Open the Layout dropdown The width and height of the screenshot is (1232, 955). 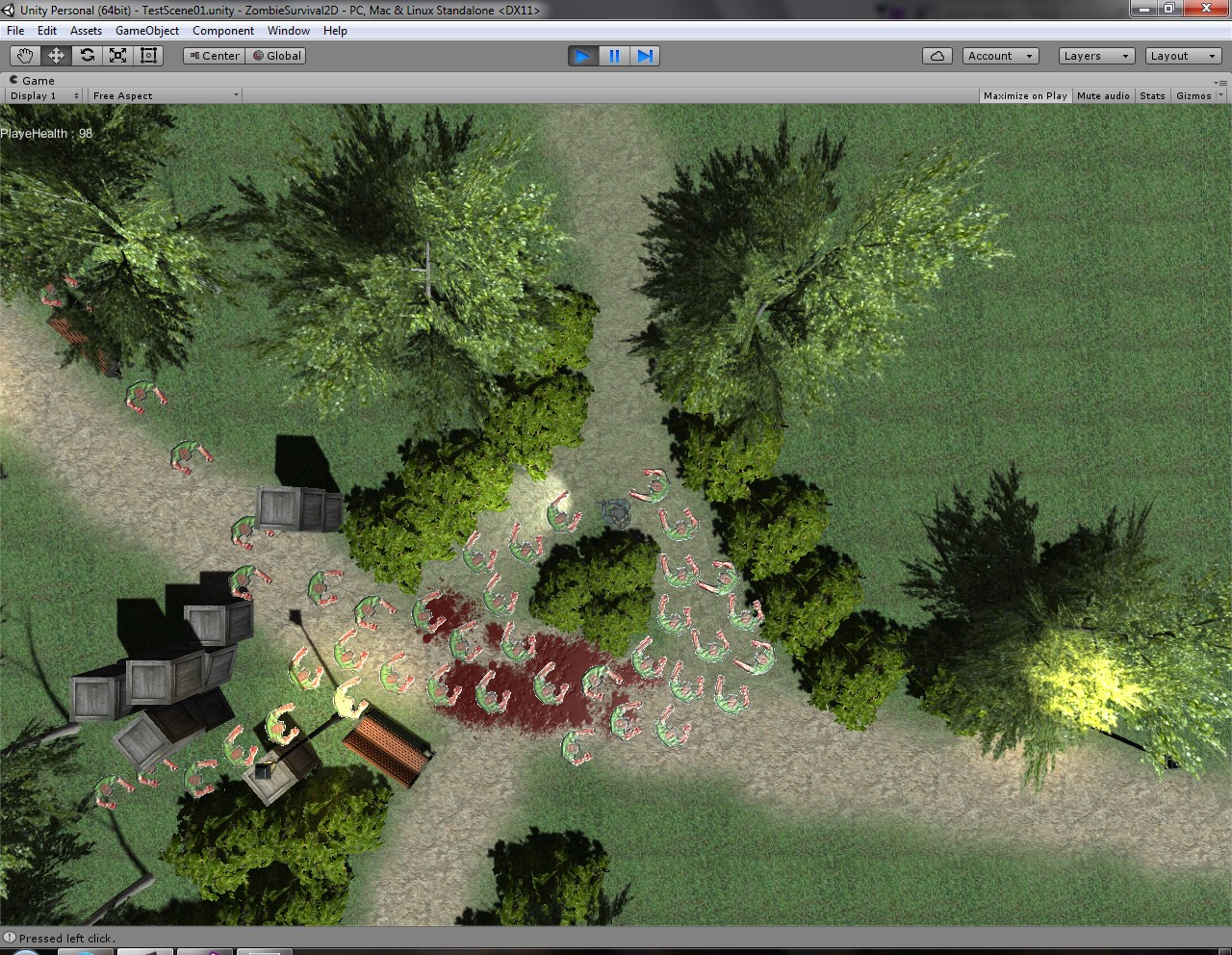coord(1183,56)
